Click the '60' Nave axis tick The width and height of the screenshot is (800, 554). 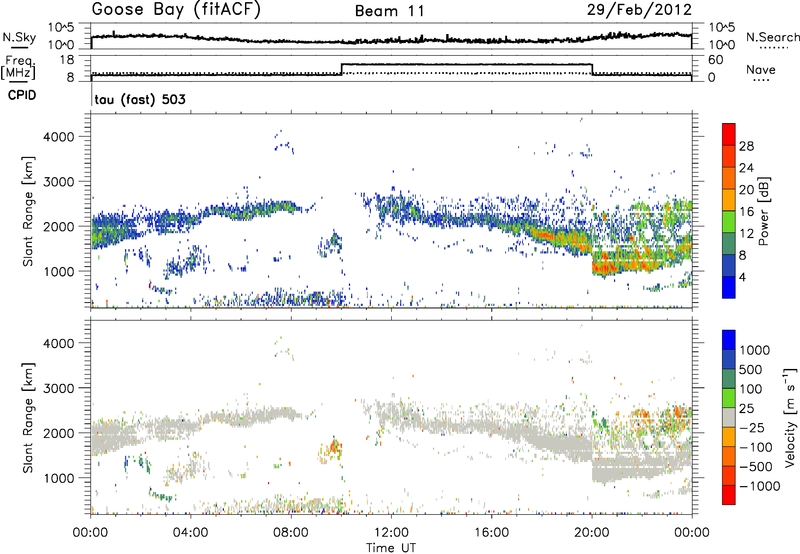point(716,60)
